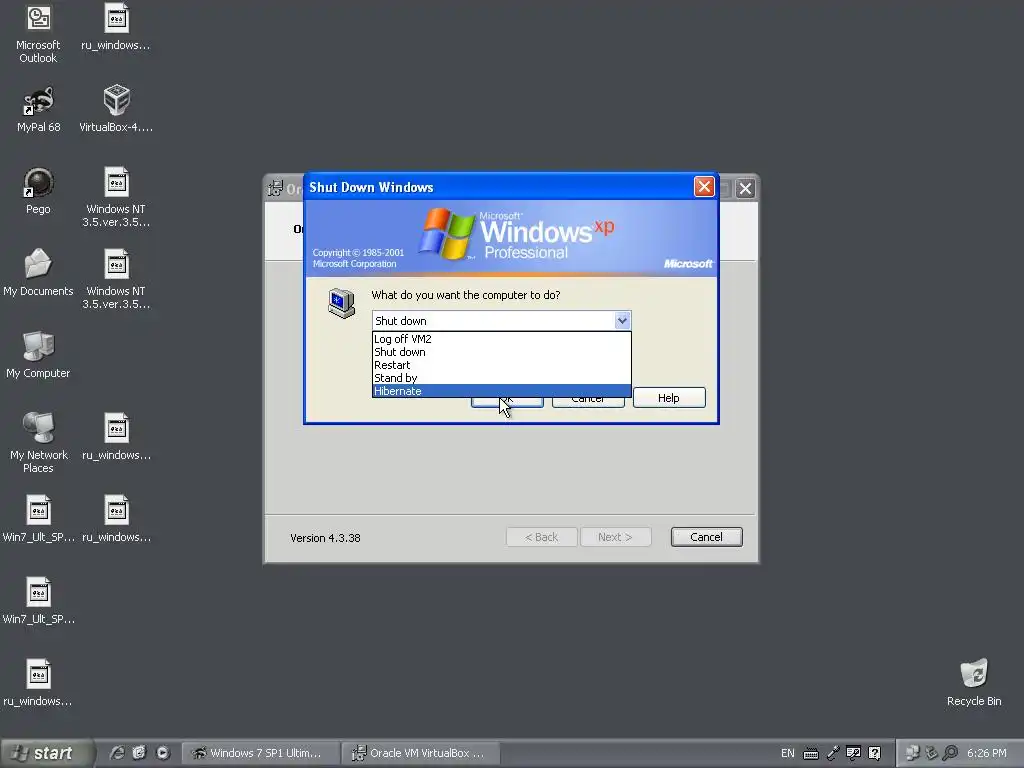Choose Shut down from the dropdown list

[502, 352]
